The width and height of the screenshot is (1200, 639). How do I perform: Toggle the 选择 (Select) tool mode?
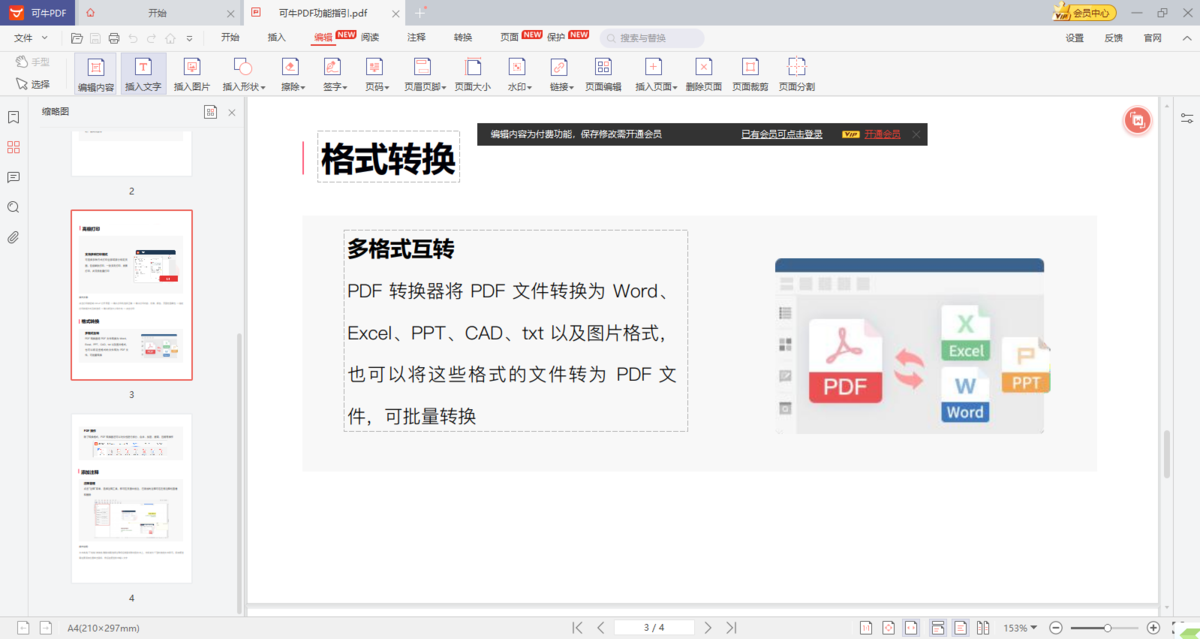click(x=32, y=84)
